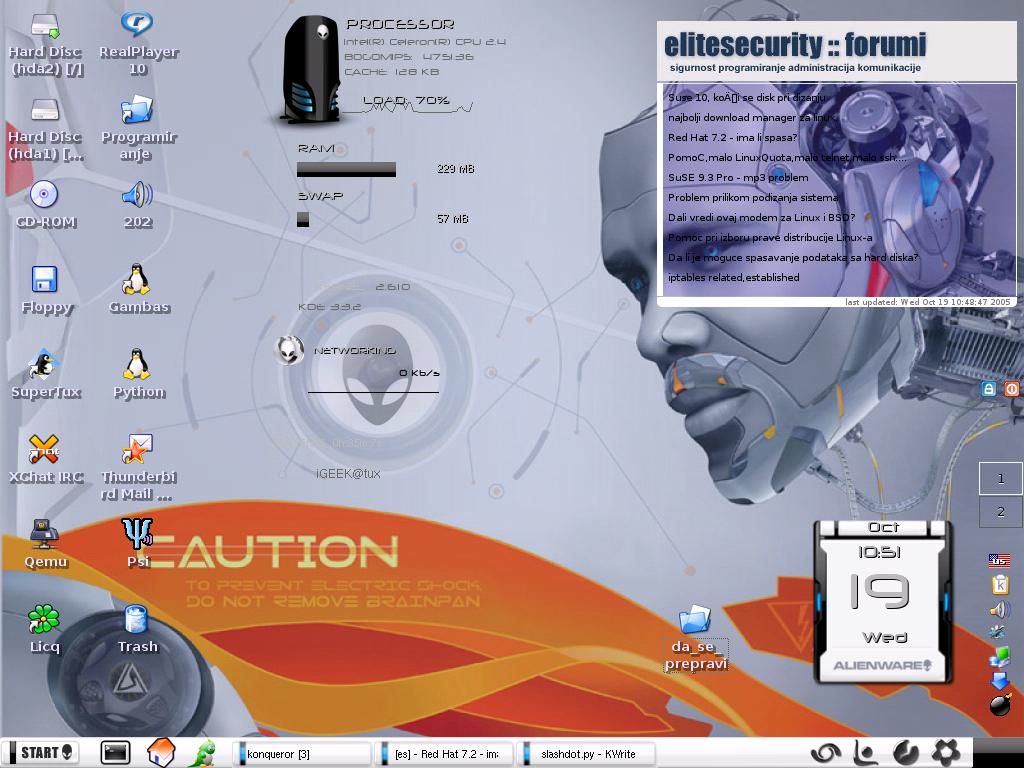Open the terminal icon in the panel
Screen dimensions: 1024x768
(x=115, y=753)
